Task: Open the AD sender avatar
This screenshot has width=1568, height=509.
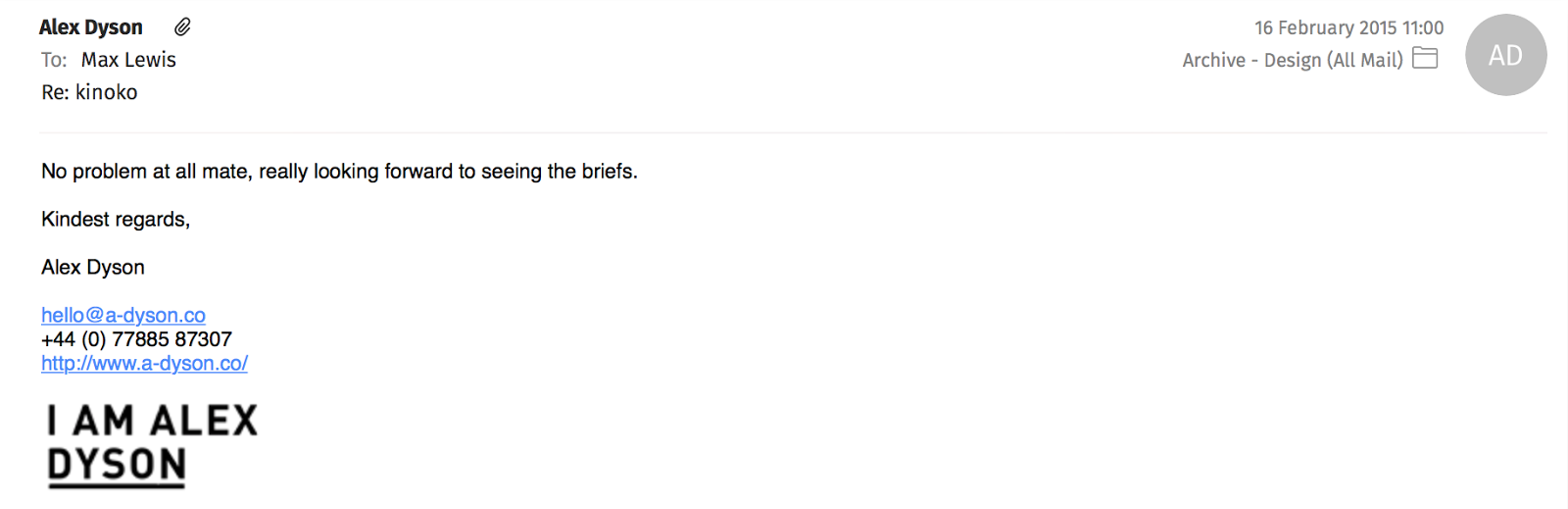Action: (x=1505, y=55)
